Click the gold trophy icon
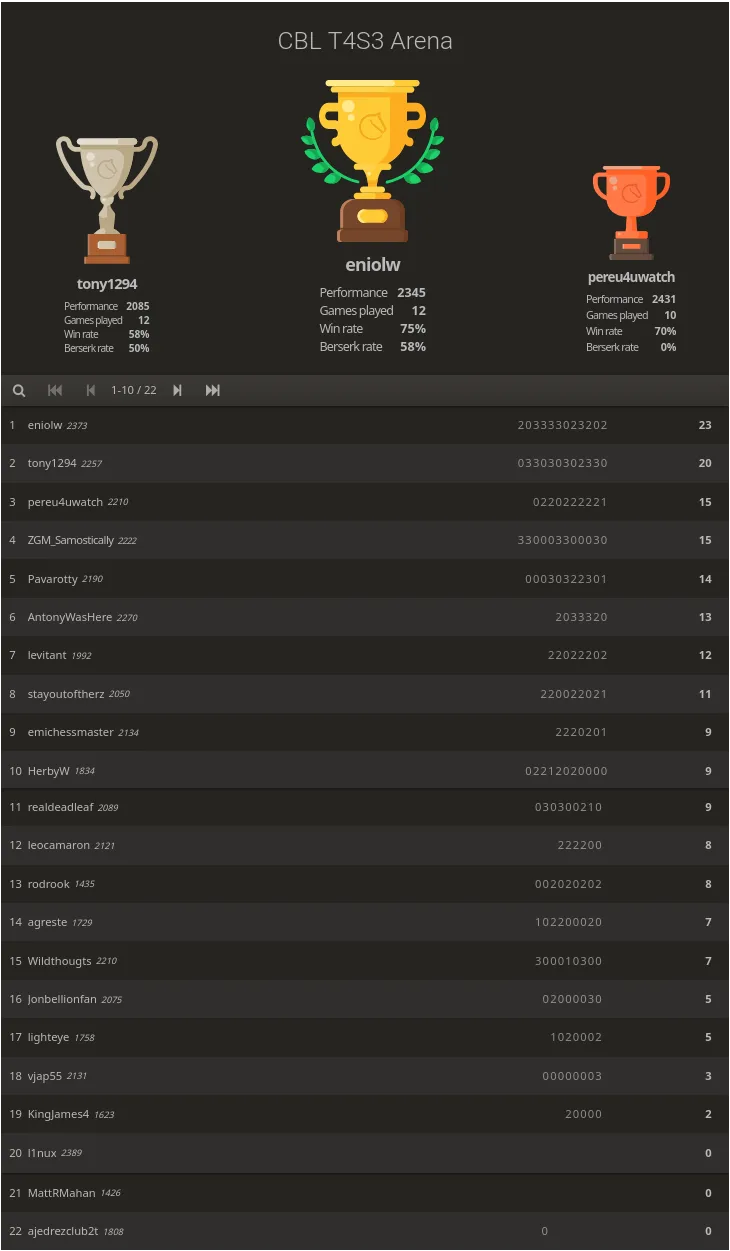 coord(372,160)
